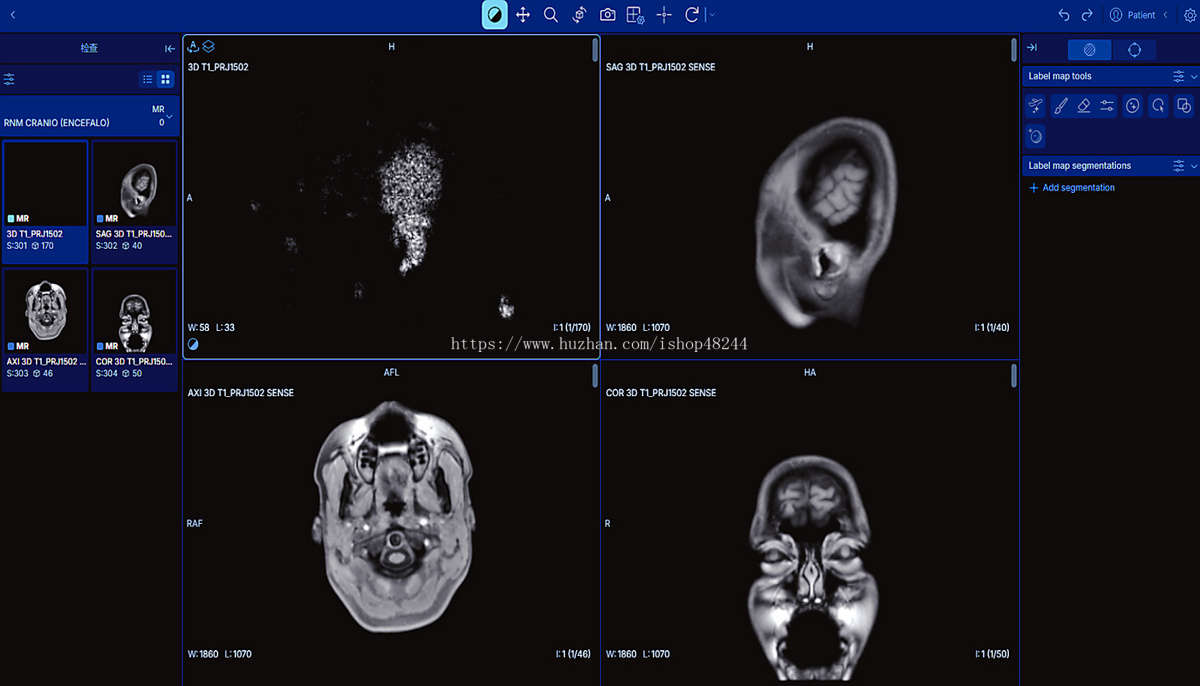This screenshot has height=686, width=1200.
Task: Redo the last undone action
Action: coord(1087,15)
